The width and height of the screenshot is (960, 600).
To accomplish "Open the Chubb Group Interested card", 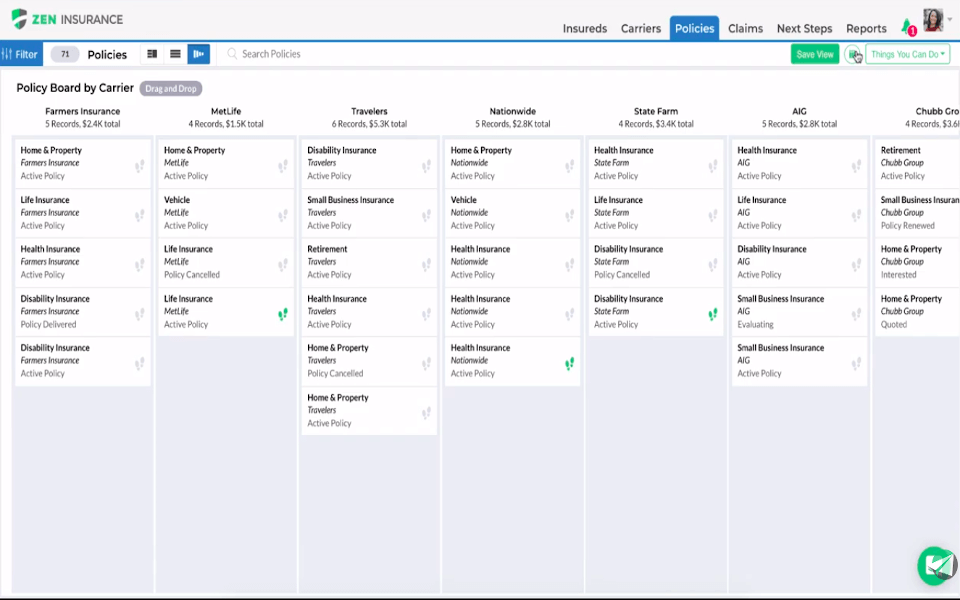I will 917,262.
